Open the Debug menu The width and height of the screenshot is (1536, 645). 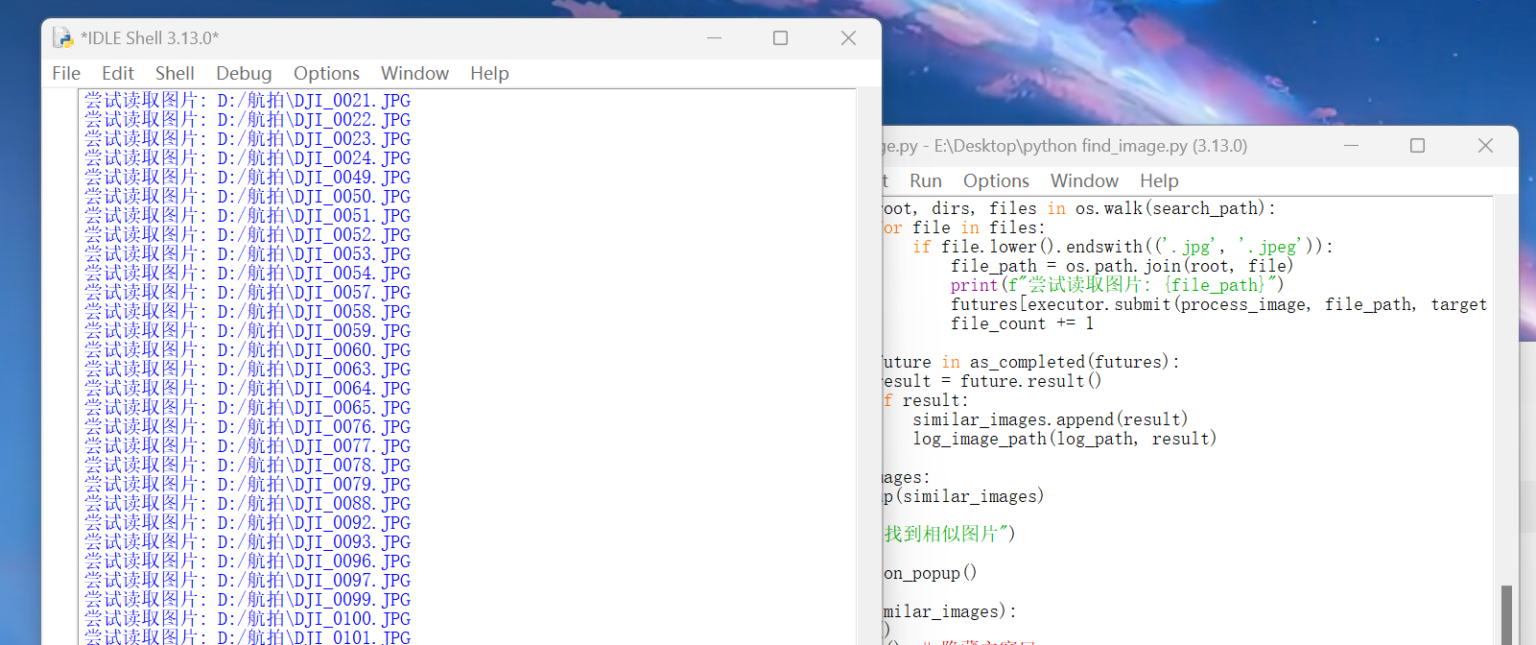point(244,73)
